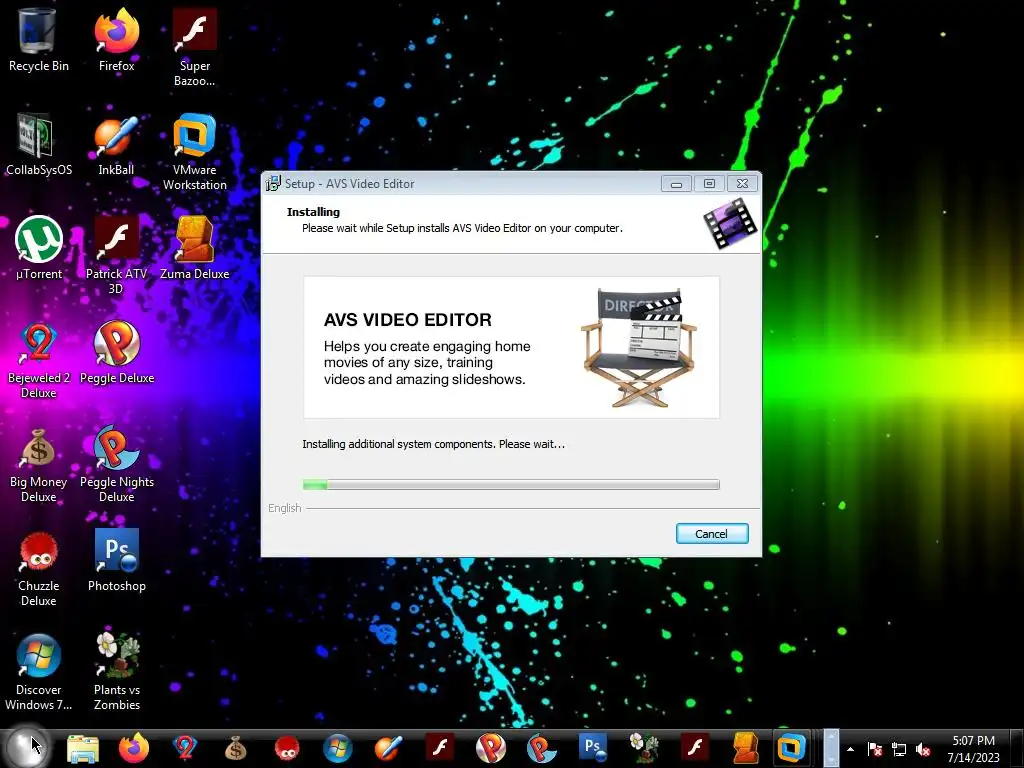Select Discover Windows 7 desktop icon
The height and width of the screenshot is (768, 1024).
(x=39, y=671)
